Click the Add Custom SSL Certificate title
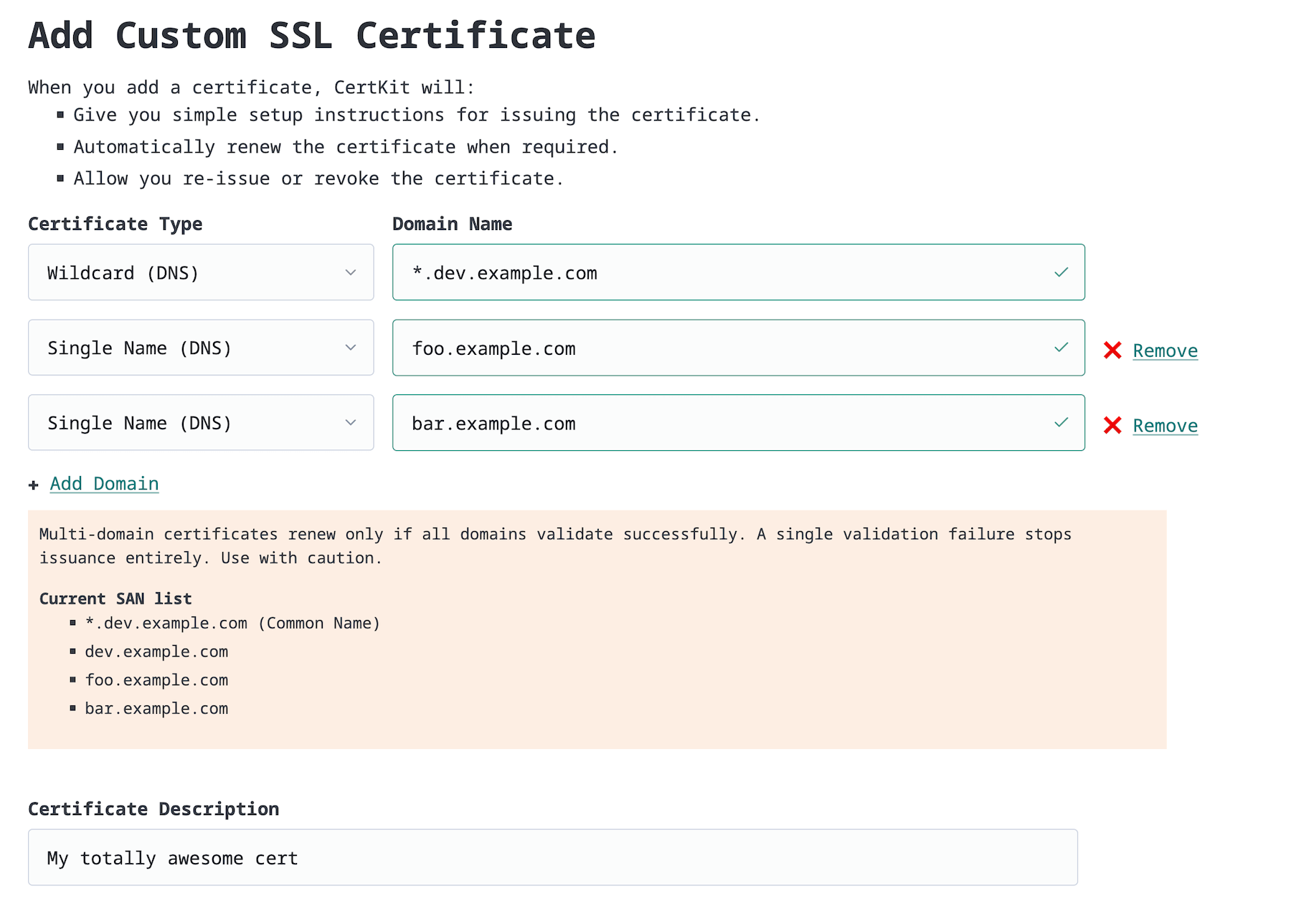This screenshot has height=924, width=1291. (311, 35)
